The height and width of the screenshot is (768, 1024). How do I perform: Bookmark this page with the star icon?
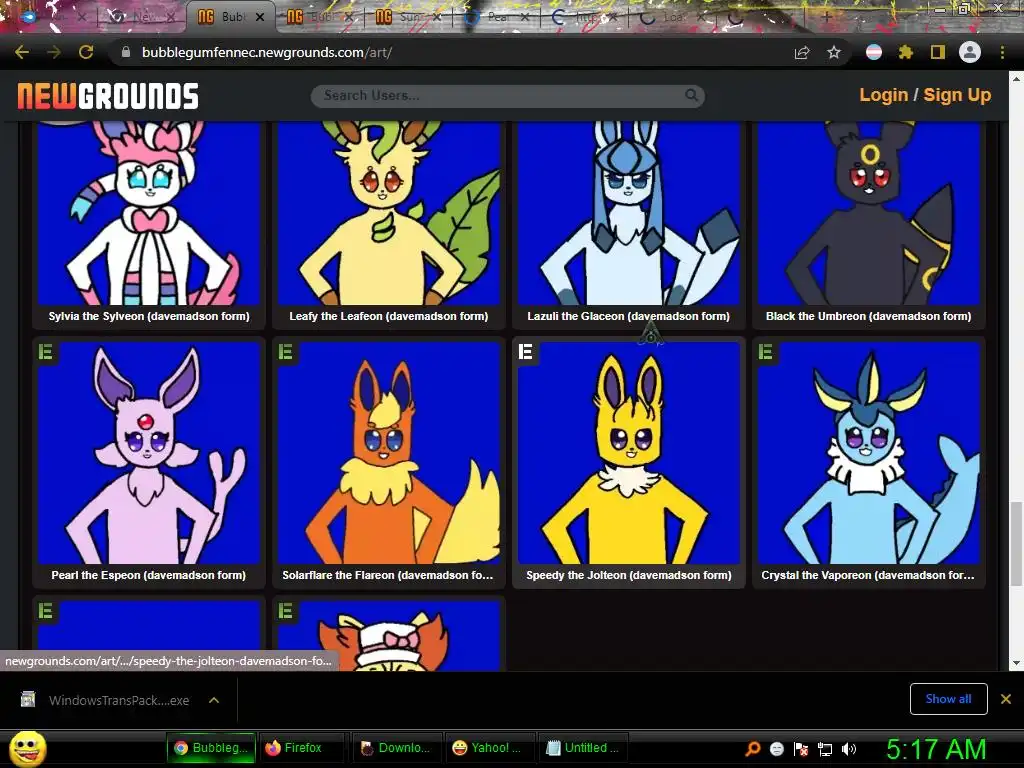[834, 52]
